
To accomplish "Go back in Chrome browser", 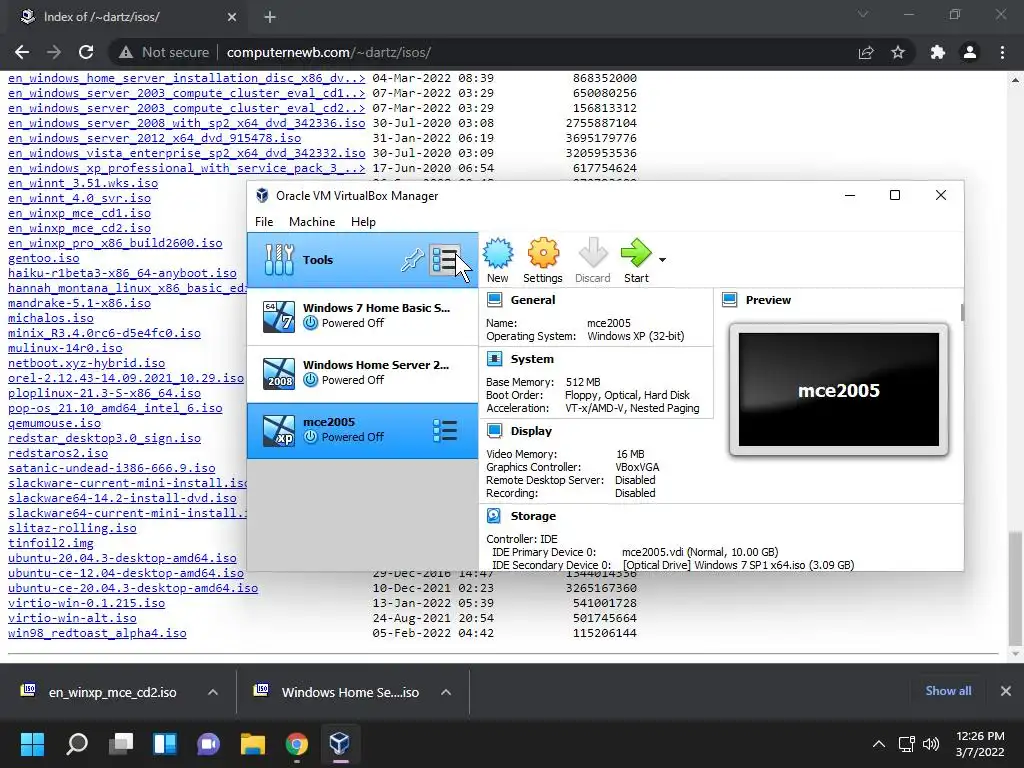I will (x=22, y=52).
